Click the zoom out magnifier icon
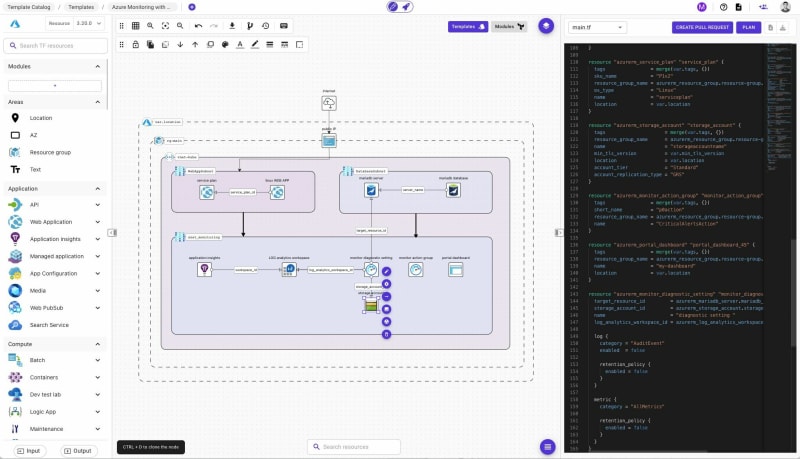 point(180,26)
